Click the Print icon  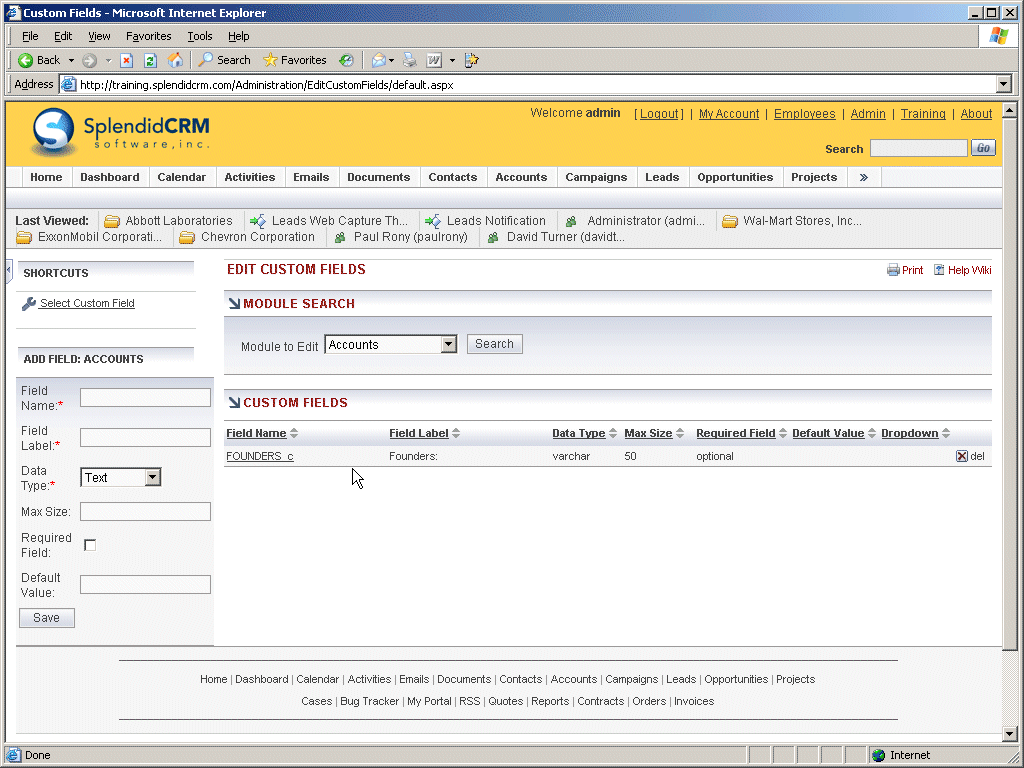893,270
